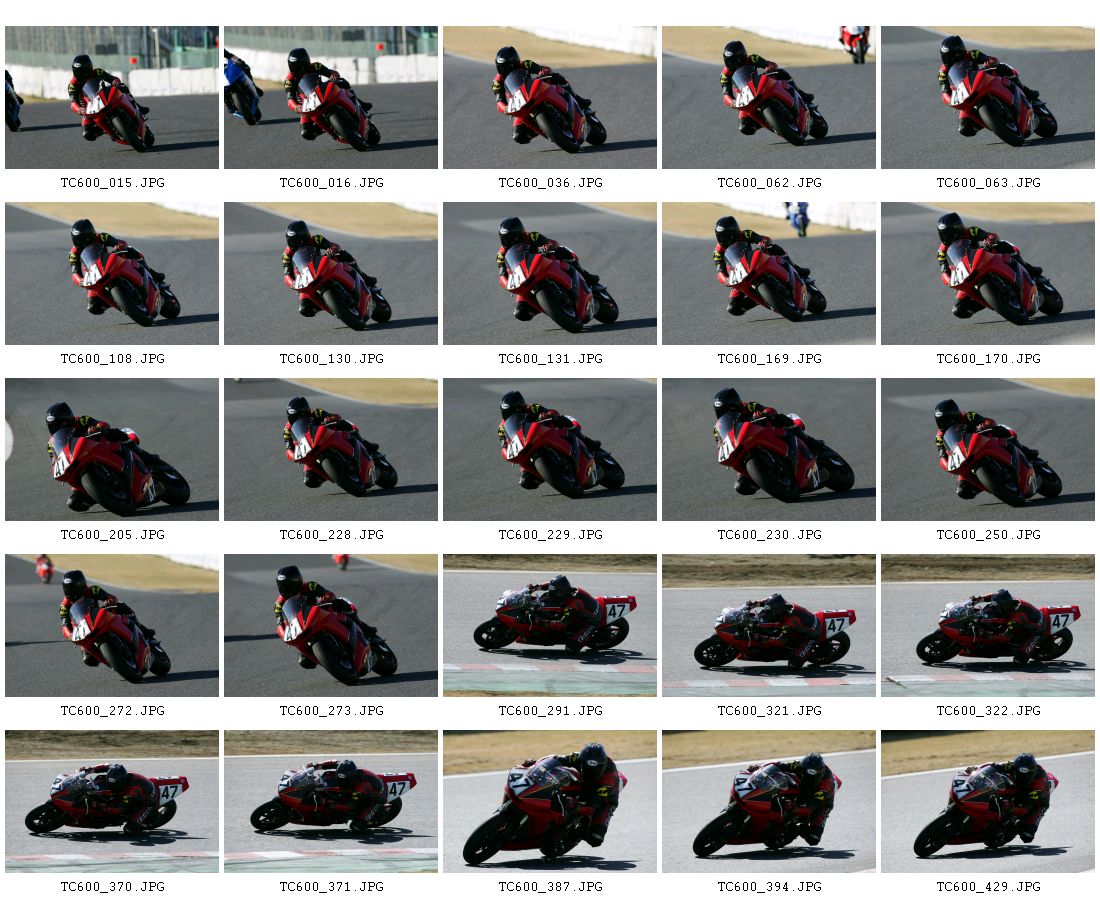The height and width of the screenshot is (900, 1100).
Task: Select the TC600_273.JPG filename text
Action: 331,711
